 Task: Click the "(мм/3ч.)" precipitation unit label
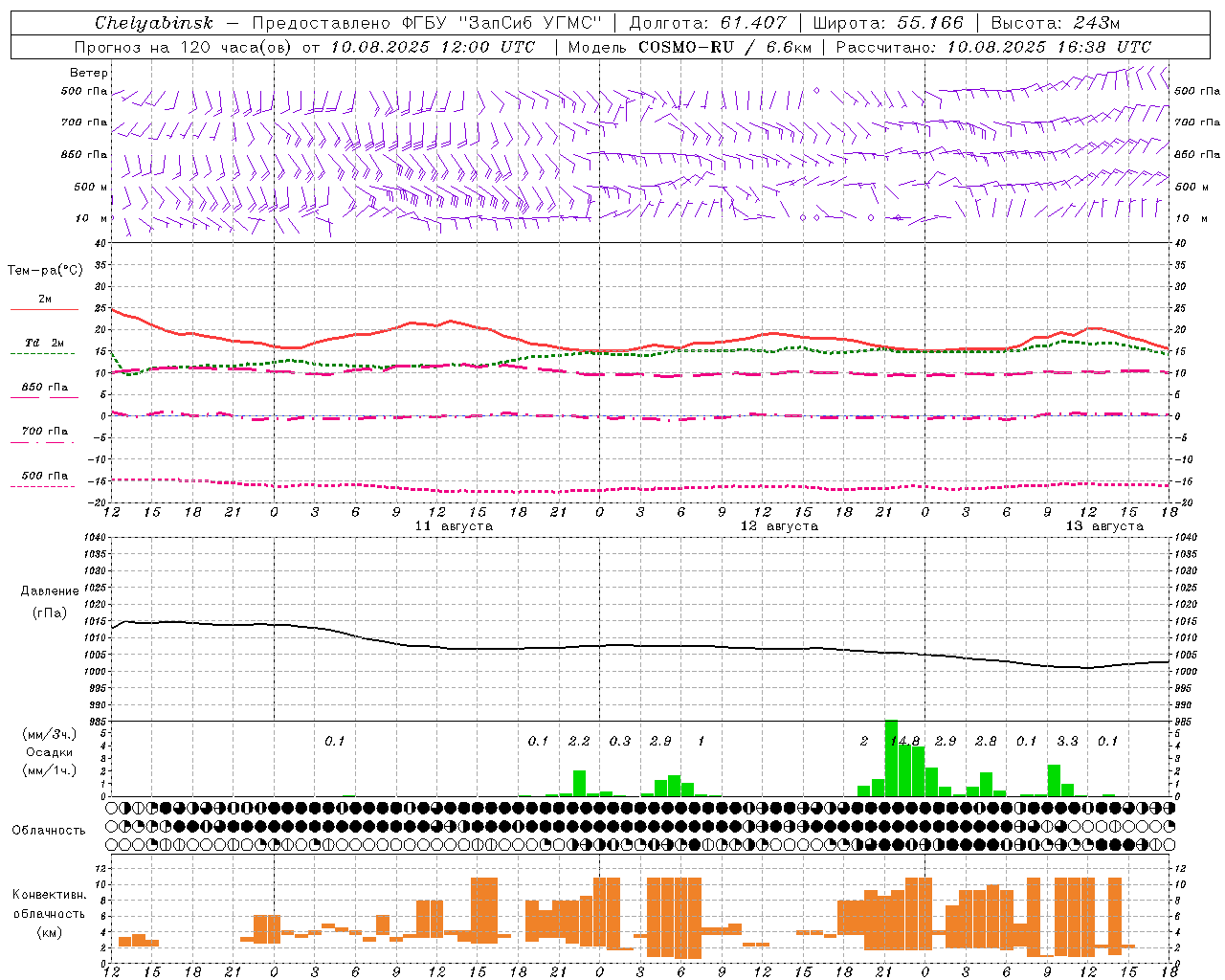(x=49, y=734)
